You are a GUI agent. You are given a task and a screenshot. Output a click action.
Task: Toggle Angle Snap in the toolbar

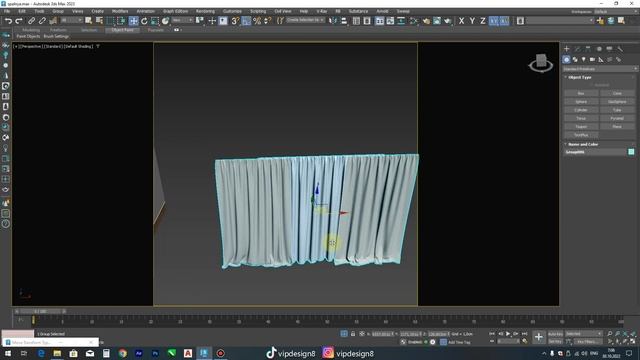click(x=246, y=21)
